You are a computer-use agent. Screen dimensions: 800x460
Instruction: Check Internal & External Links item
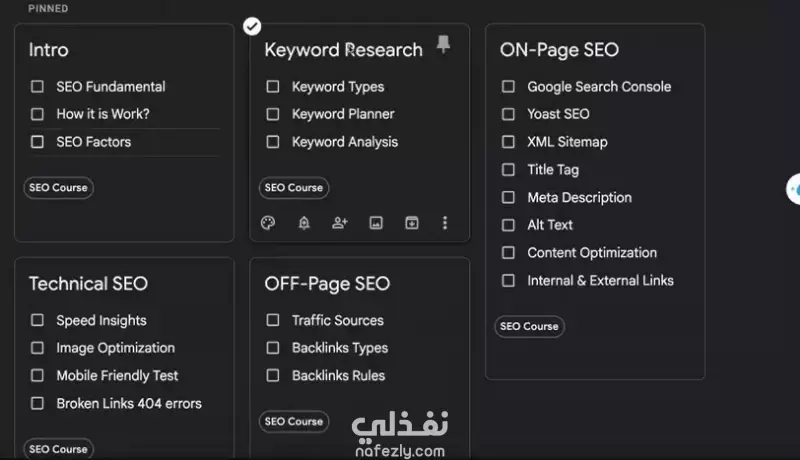click(508, 280)
